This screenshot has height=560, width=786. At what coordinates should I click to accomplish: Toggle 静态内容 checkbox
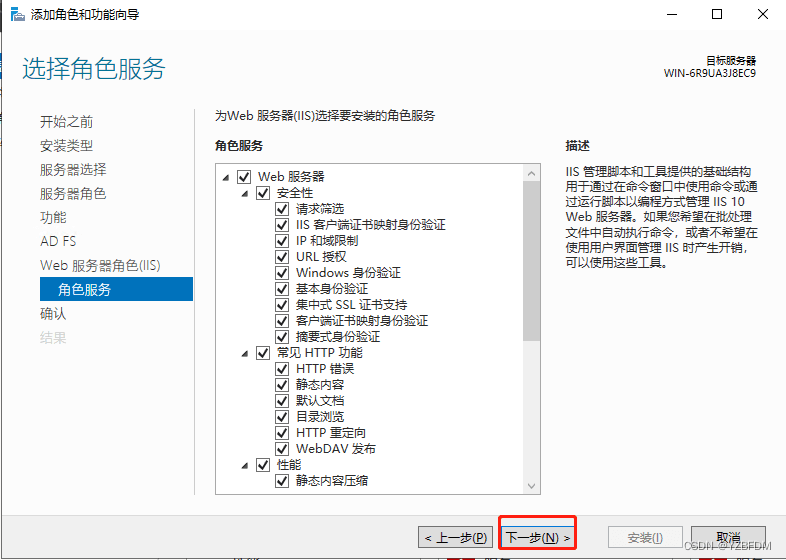click(282, 385)
